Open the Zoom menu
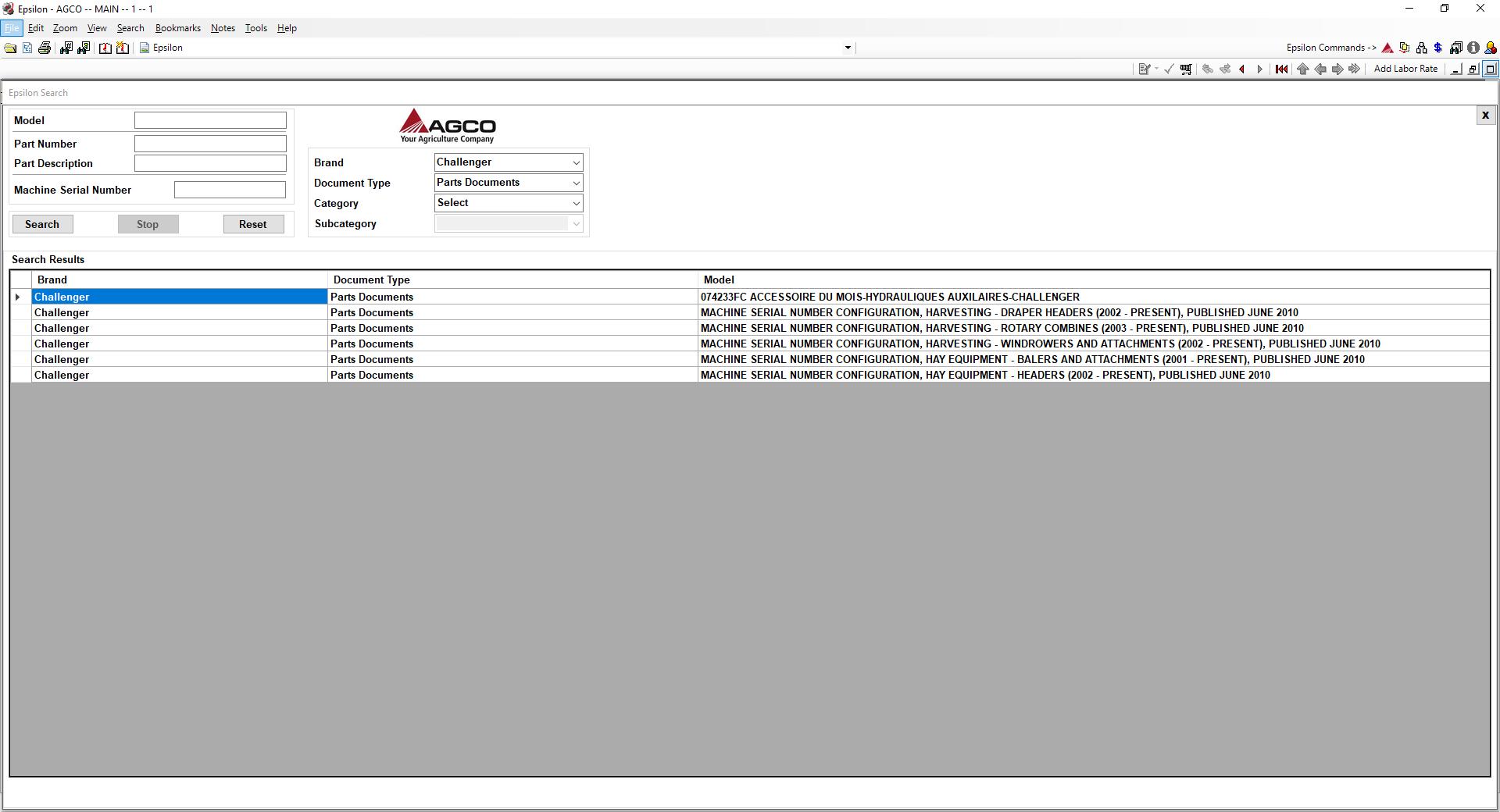Image resolution: width=1500 pixels, height=812 pixels. click(x=65, y=28)
